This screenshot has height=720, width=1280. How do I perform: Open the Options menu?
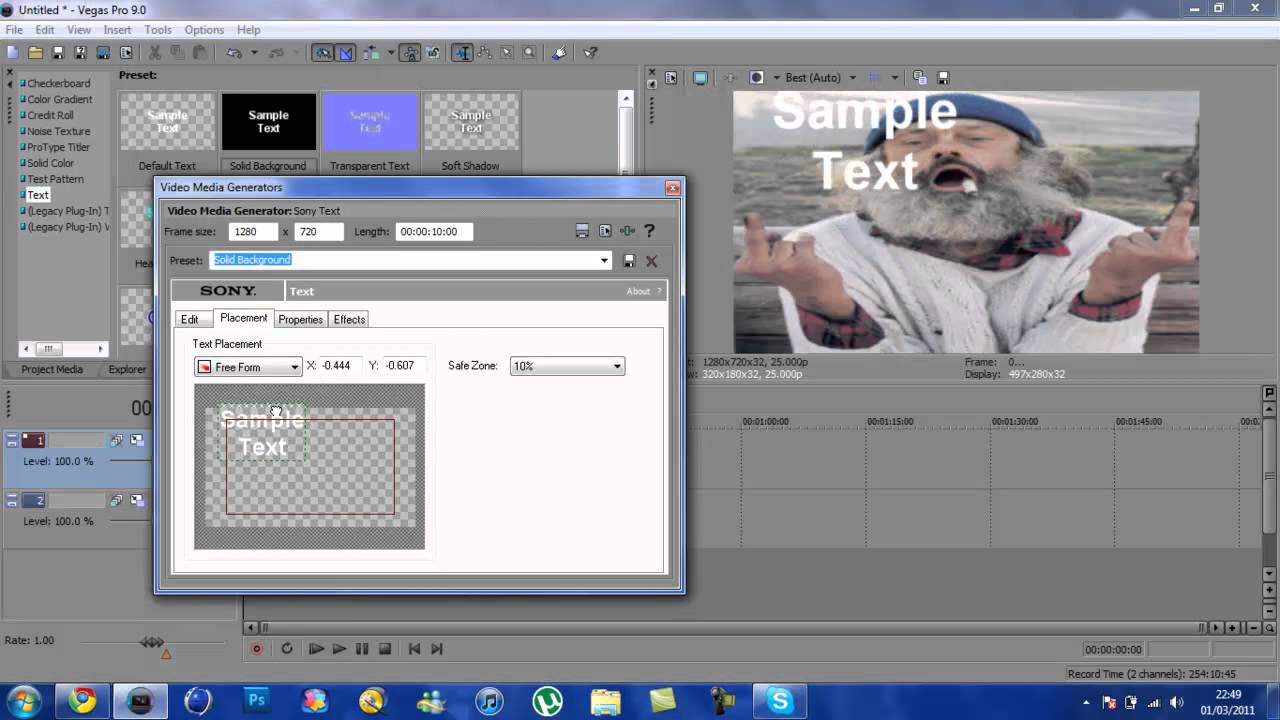click(x=204, y=30)
